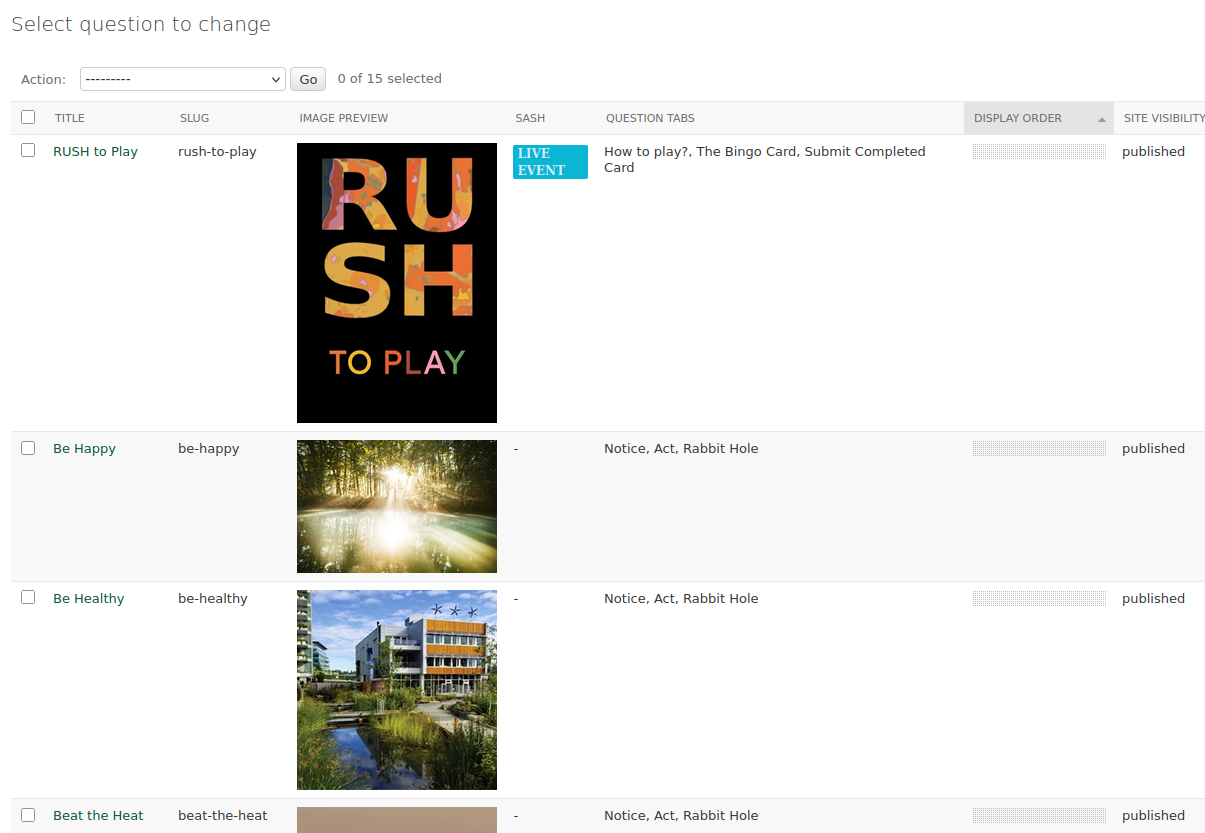Tick the Be Healthy row checkbox
Image resolution: width=1205 pixels, height=833 pixels.
tap(28, 598)
